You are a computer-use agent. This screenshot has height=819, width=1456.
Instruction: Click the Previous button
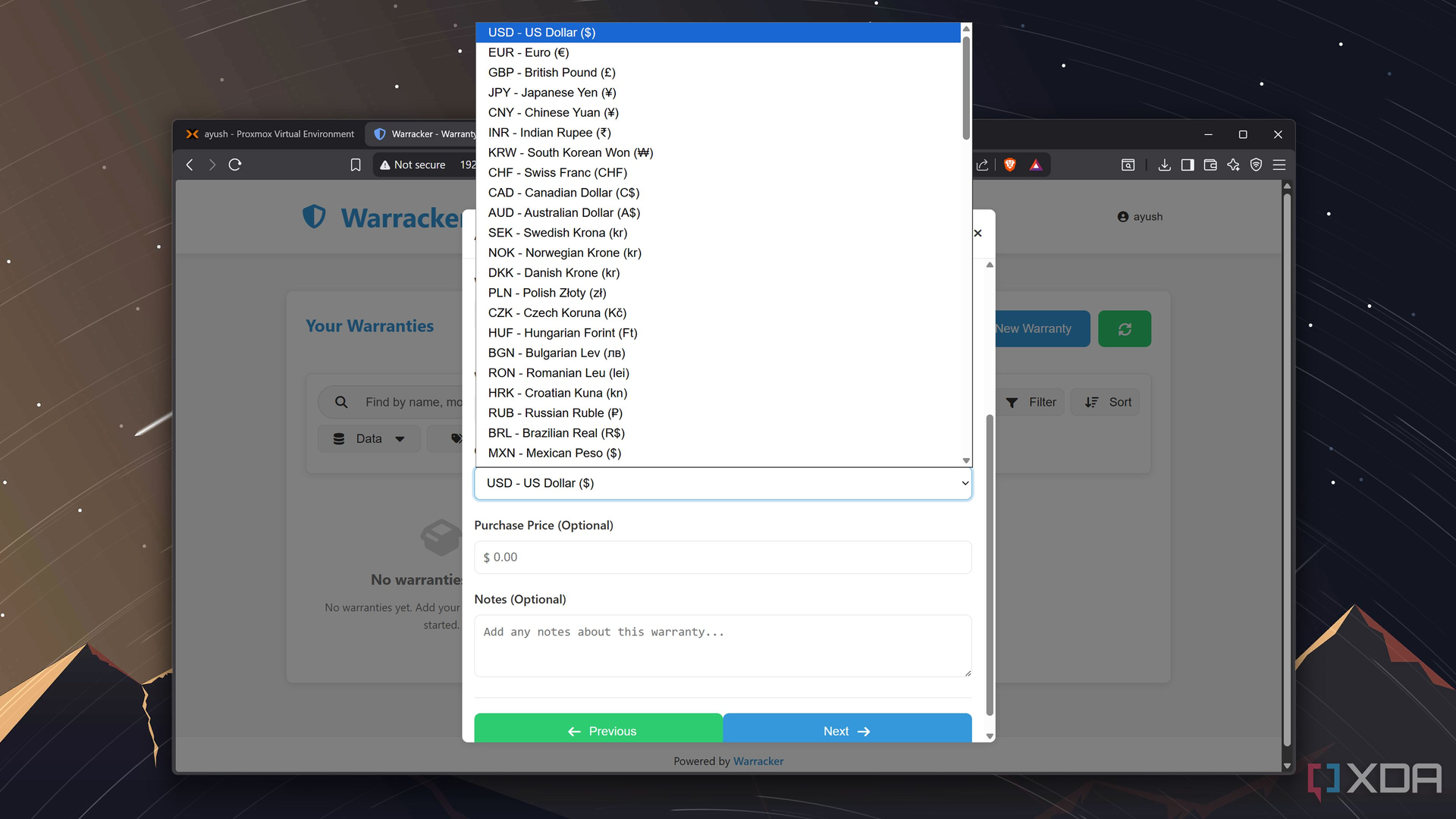pyautogui.click(x=598, y=728)
